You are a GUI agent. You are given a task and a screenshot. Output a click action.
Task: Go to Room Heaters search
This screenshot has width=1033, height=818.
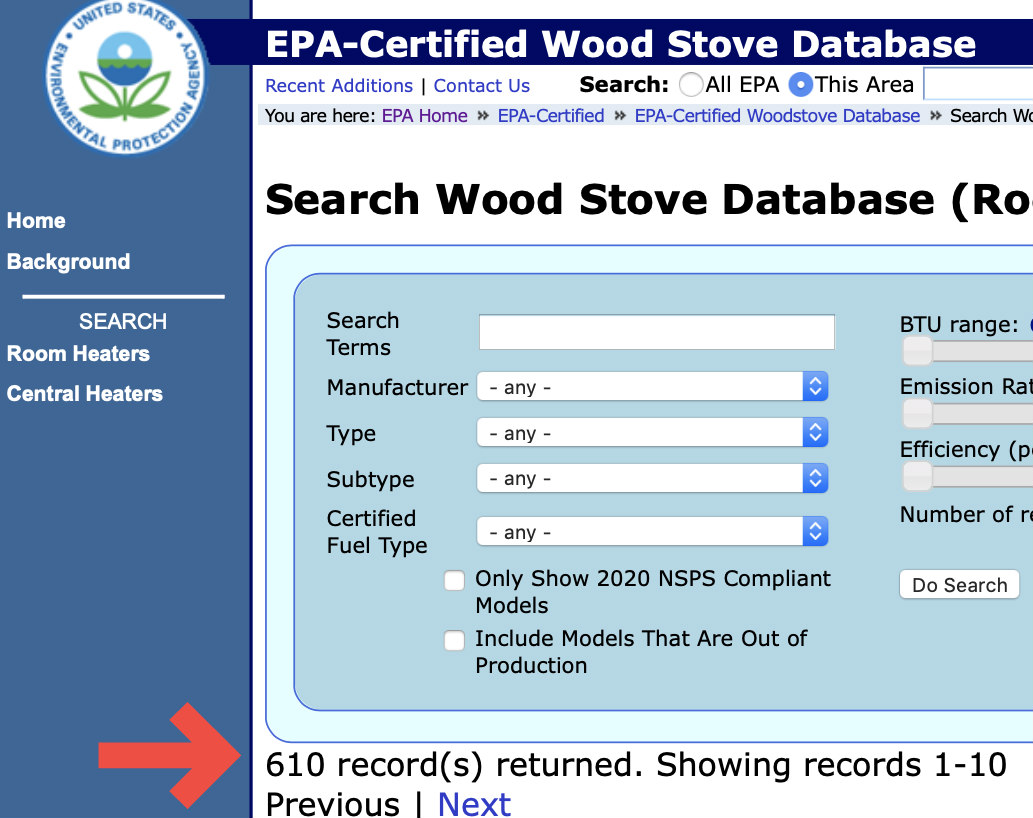click(78, 354)
